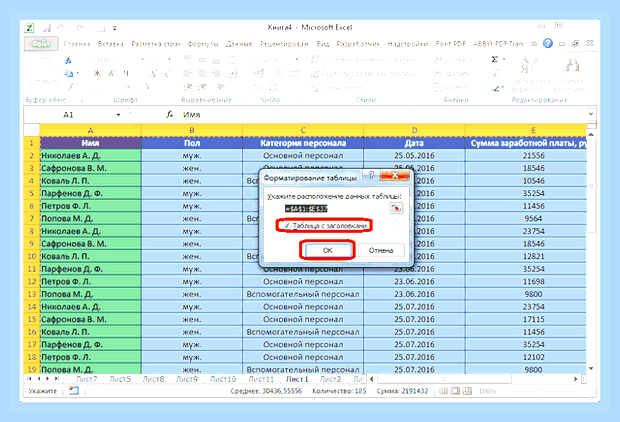This screenshot has height=422, width=620.
Task: Click the AutoSum sigma icon
Action: pos(495,59)
